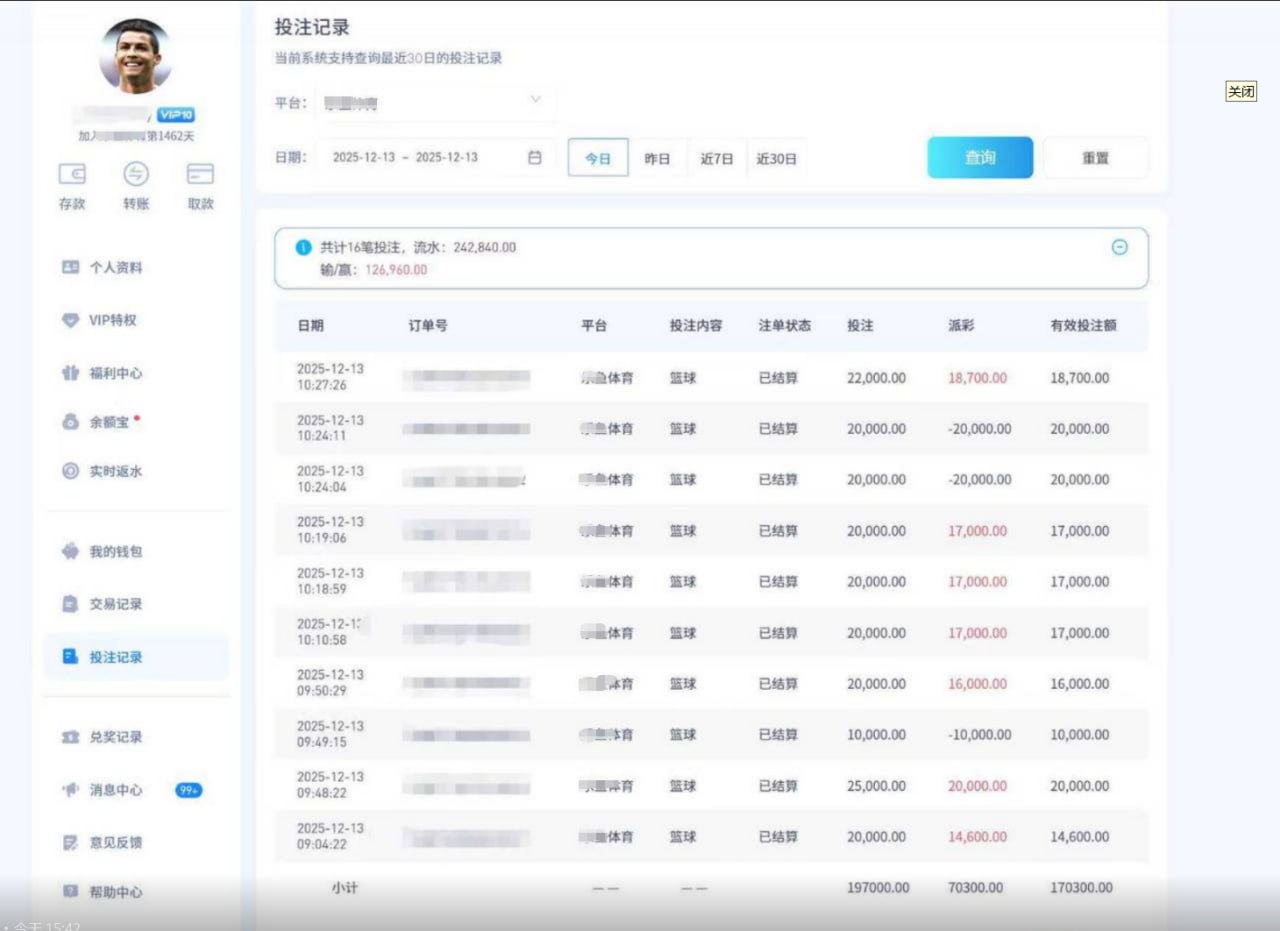The height and width of the screenshot is (931, 1280).
Task: Expand the 平台 platform dropdown
Action: (x=435, y=101)
